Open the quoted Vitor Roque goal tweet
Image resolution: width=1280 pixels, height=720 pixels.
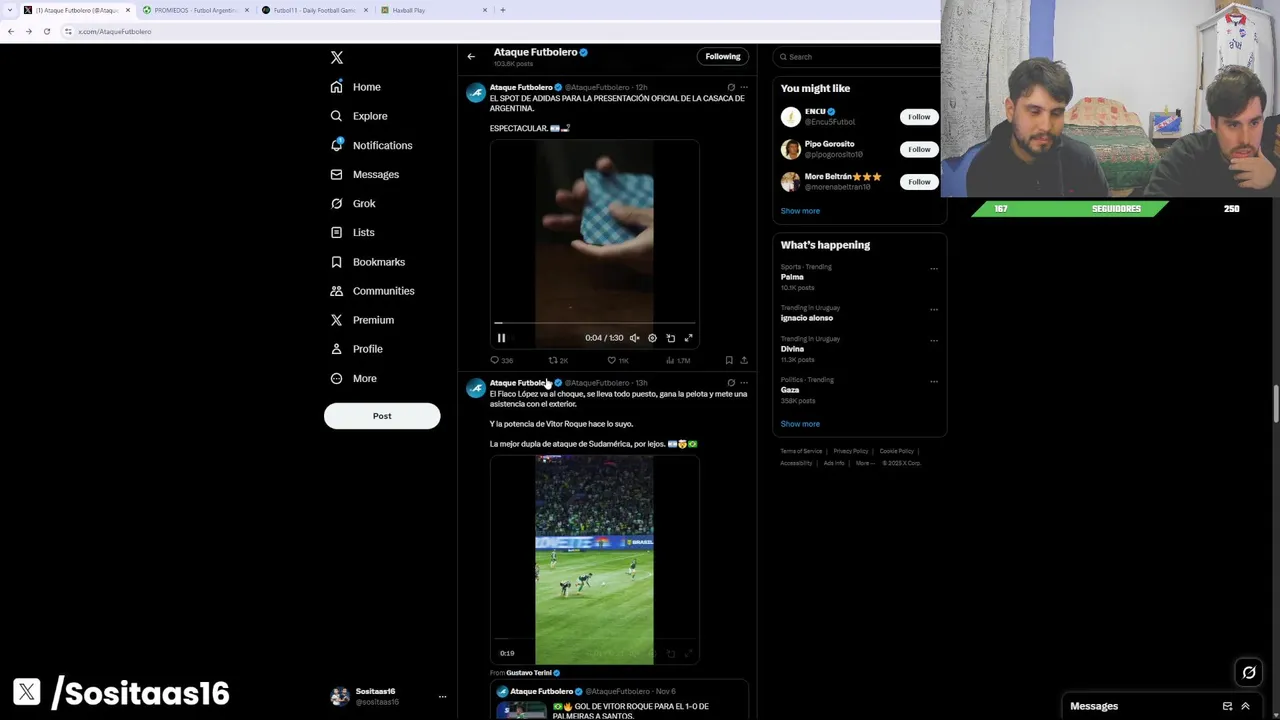(619, 700)
